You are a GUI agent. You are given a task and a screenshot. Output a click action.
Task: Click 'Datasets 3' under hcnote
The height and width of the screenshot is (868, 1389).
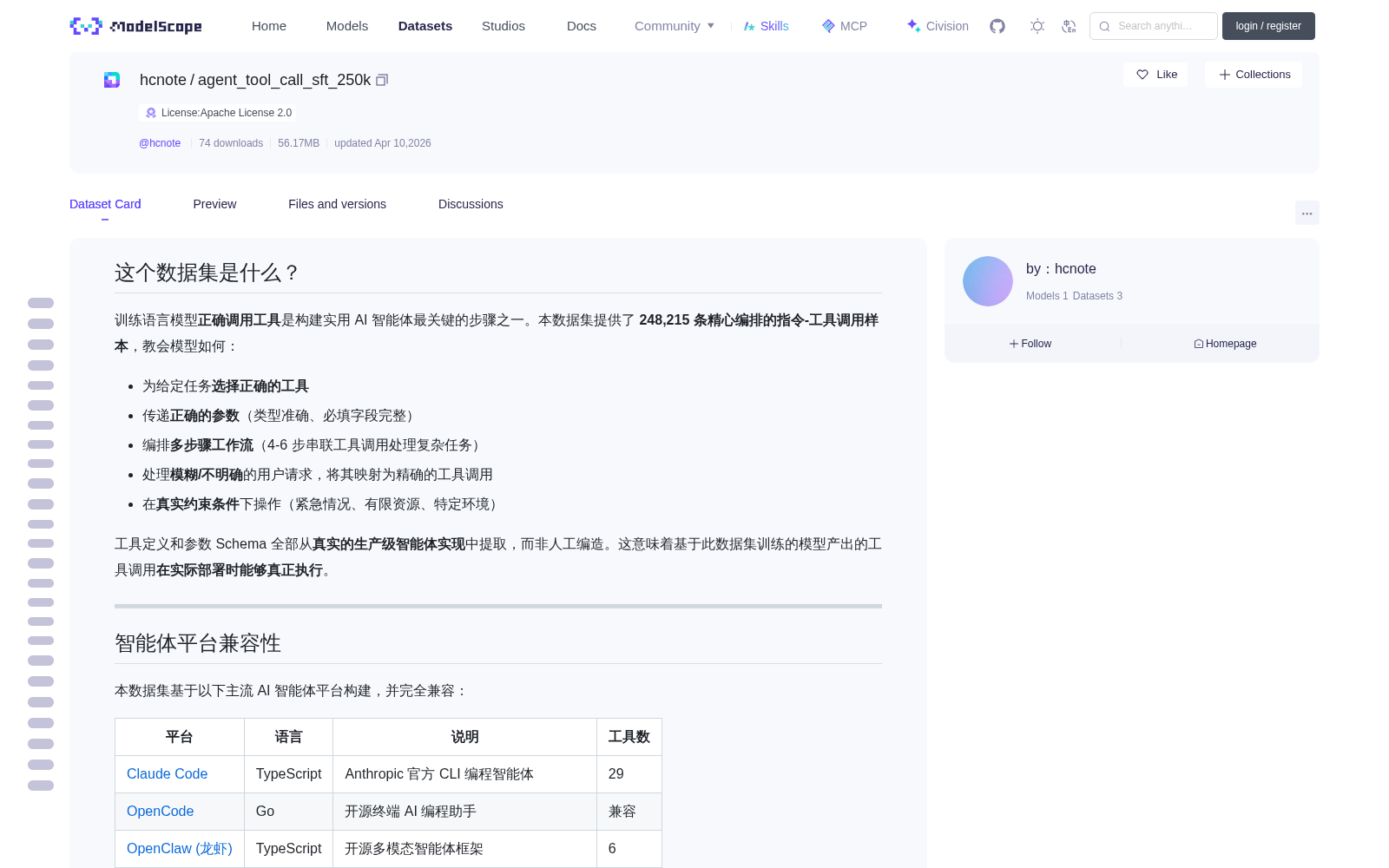pos(1097,296)
